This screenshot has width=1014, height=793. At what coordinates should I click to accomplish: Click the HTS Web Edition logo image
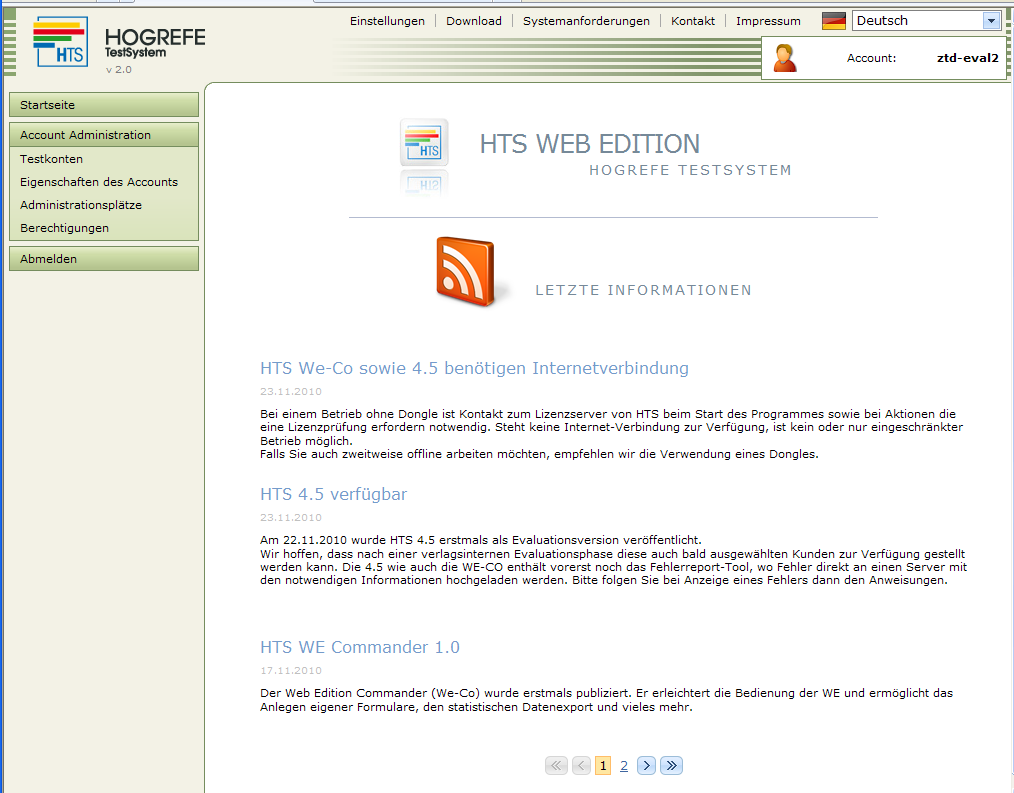(x=424, y=143)
